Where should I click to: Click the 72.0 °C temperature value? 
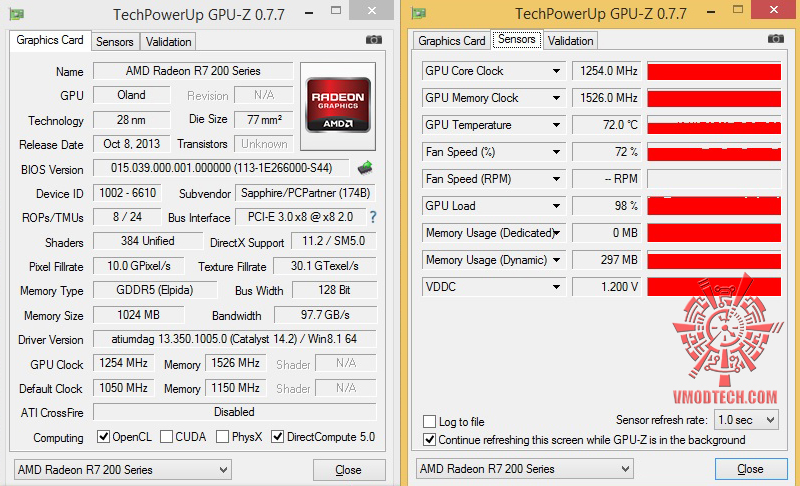[x=606, y=125]
